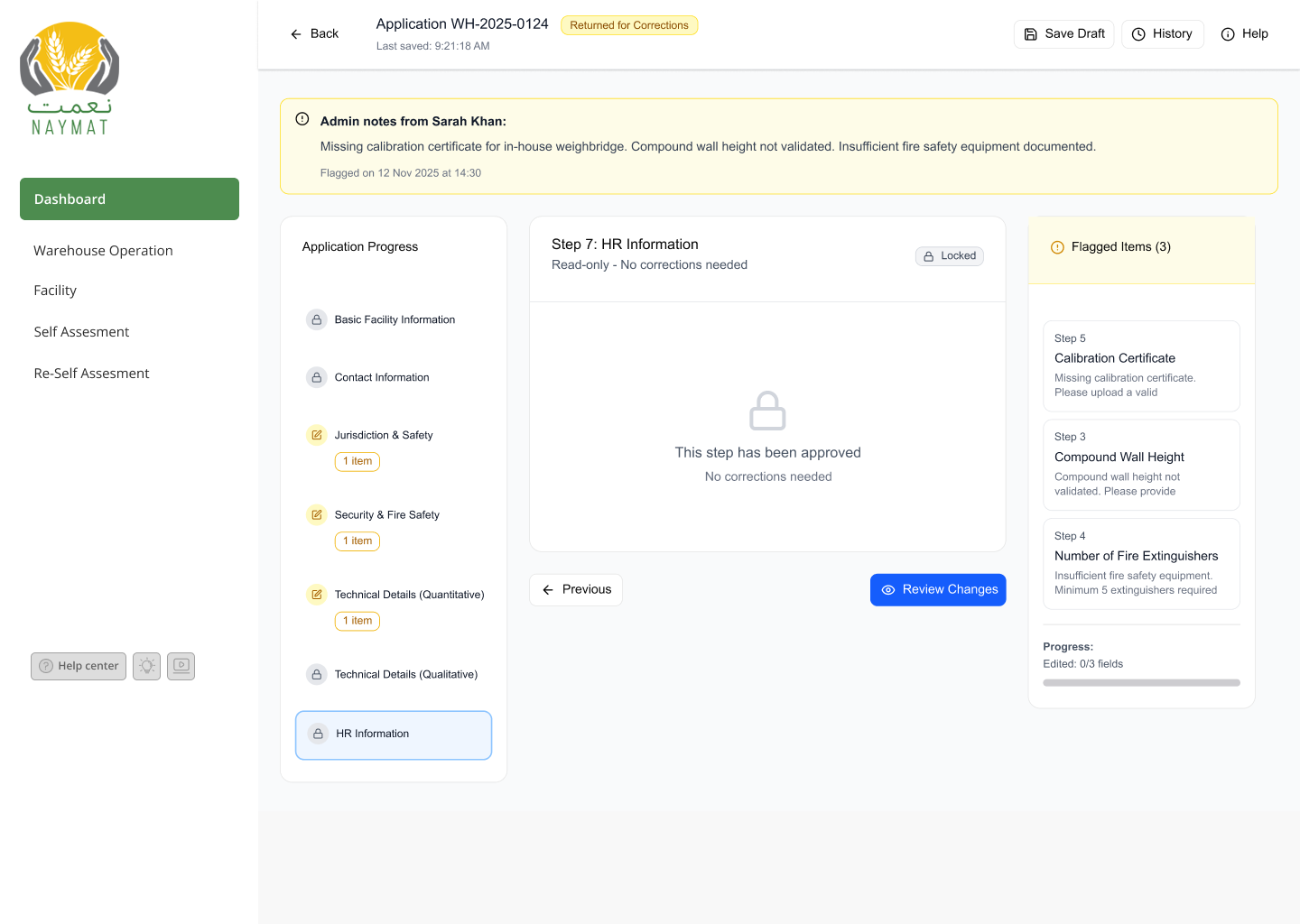Viewport: 1300px width, 924px height.
Task: Open Re-Self Assesment menu item
Action: point(91,374)
